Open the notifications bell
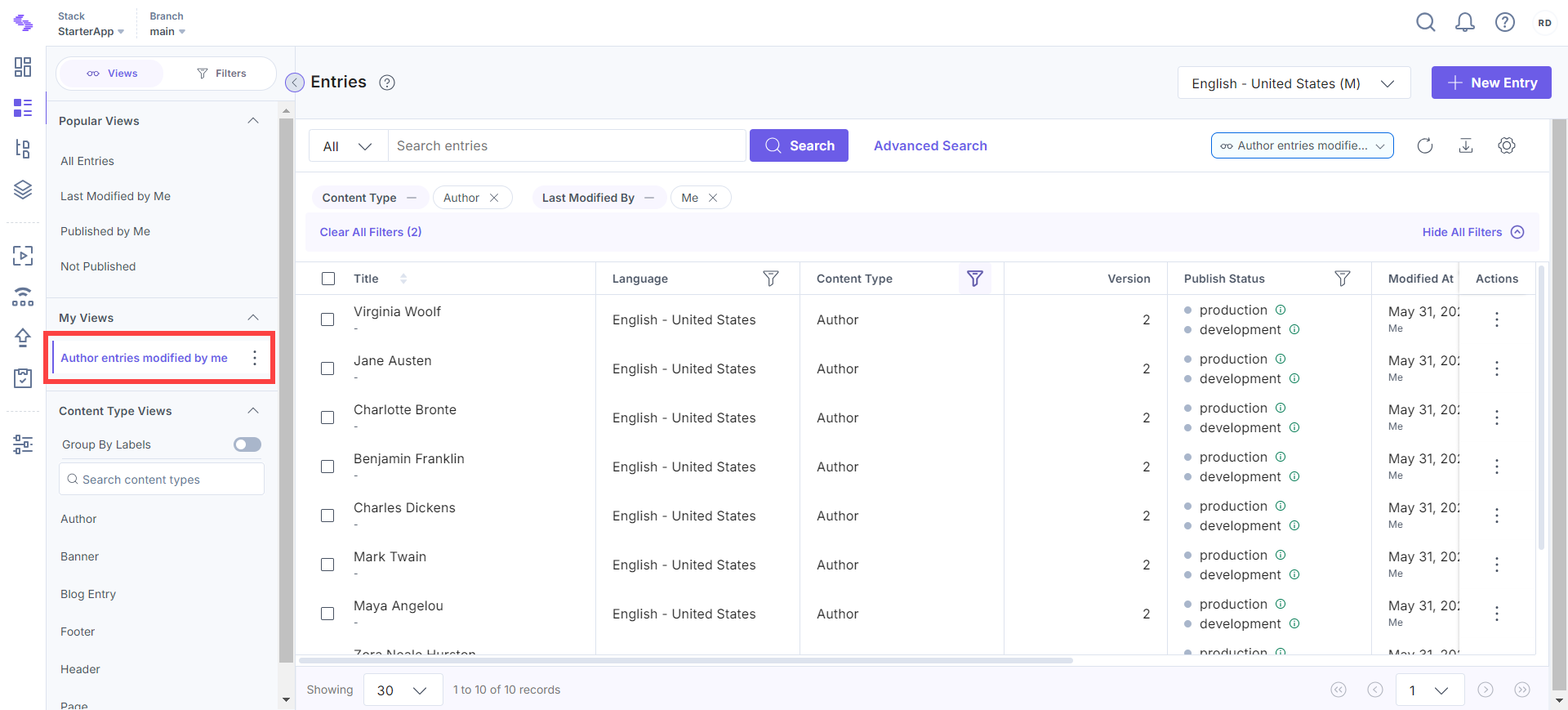 [1465, 23]
